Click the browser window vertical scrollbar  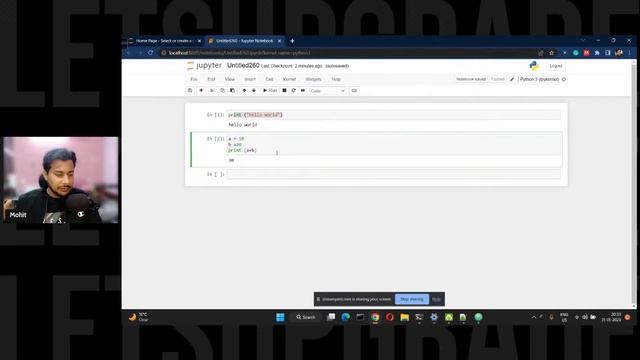tap(634, 184)
